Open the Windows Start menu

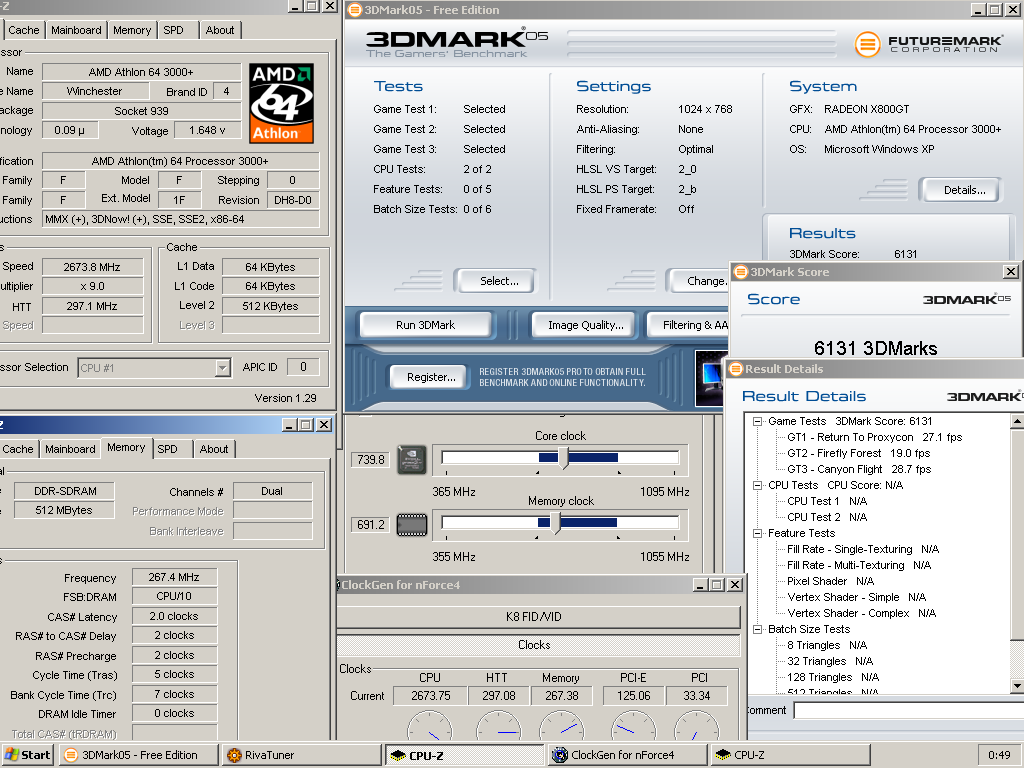(27, 755)
